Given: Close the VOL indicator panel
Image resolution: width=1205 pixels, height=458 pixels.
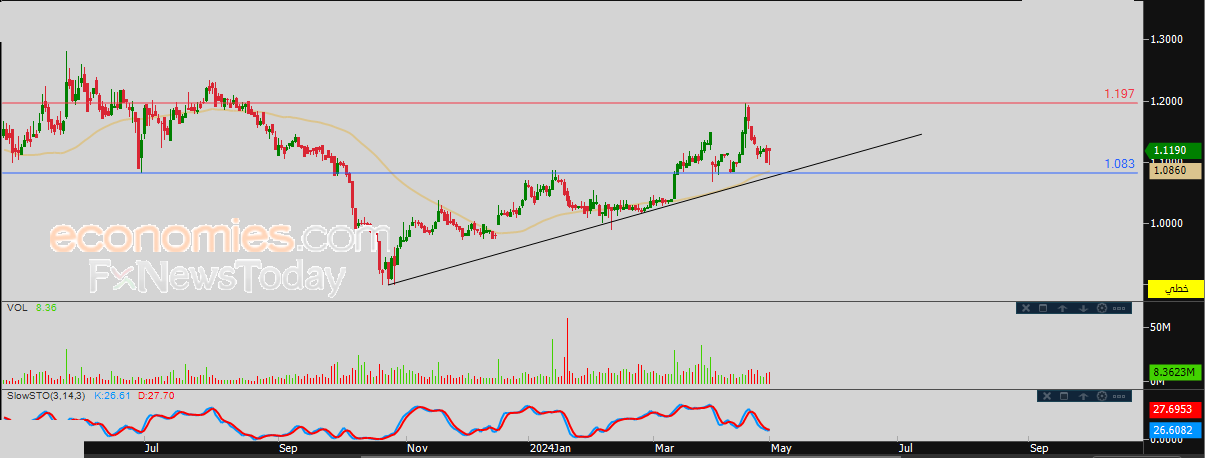Looking at the screenshot, I should pyautogui.click(x=1026, y=308).
